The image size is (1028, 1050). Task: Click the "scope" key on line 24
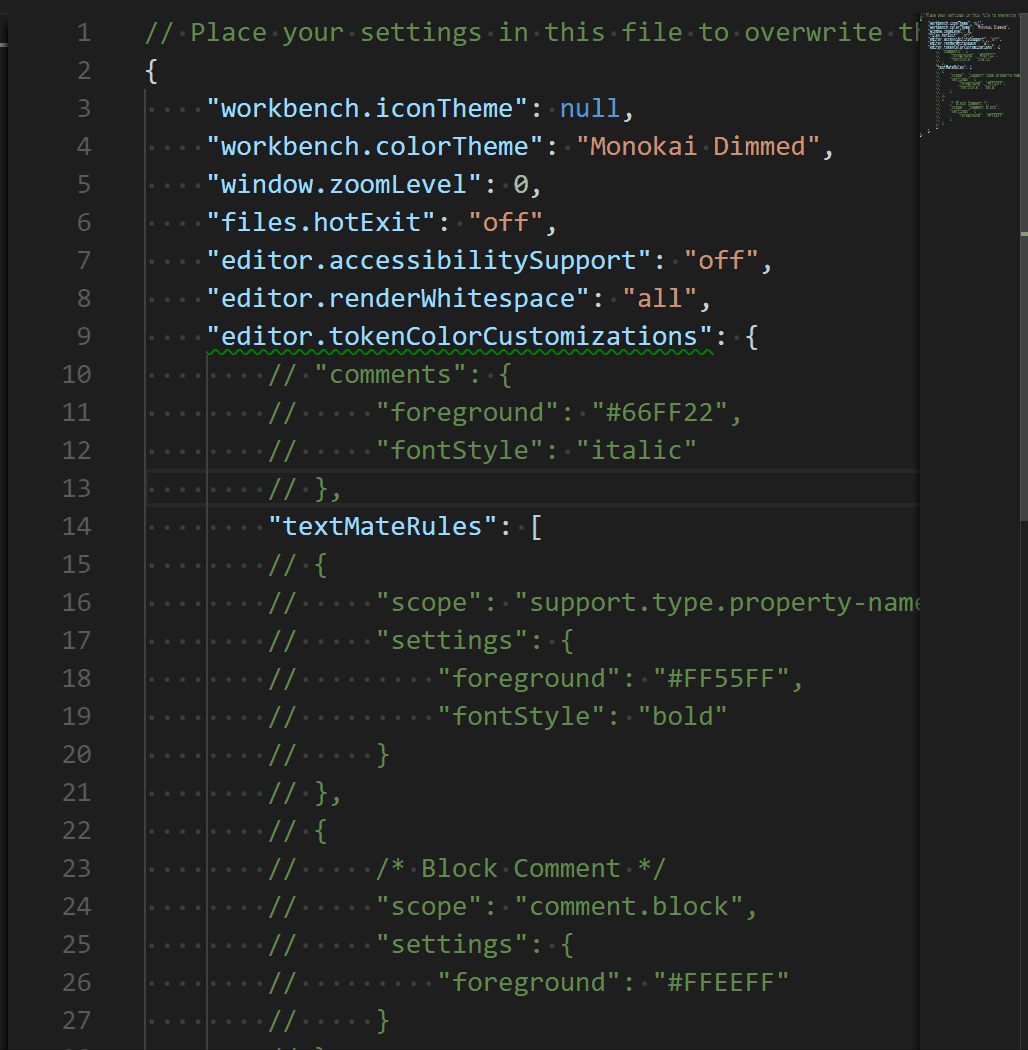(429, 907)
